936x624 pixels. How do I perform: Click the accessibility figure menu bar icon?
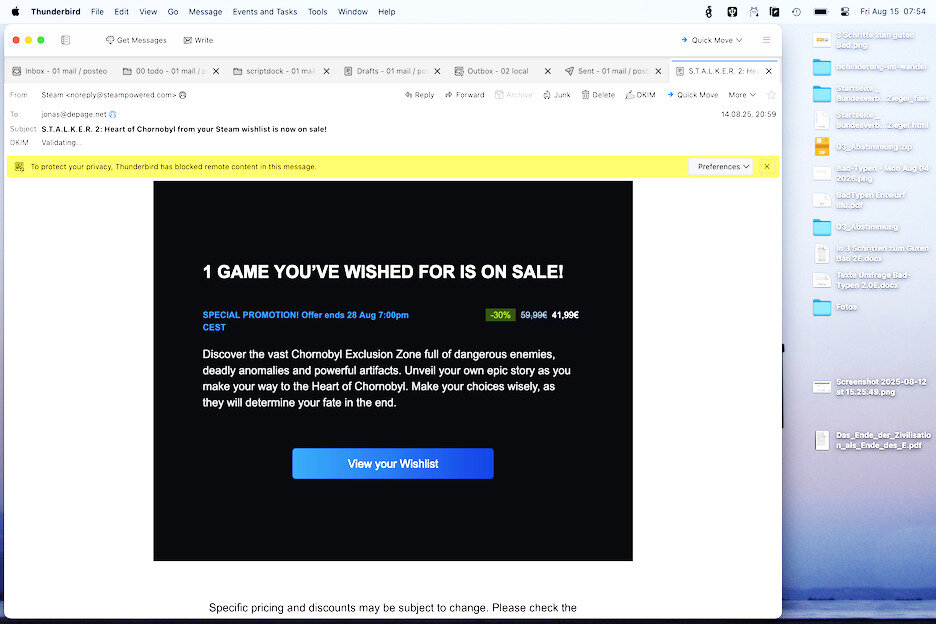[x=709, y=11]
